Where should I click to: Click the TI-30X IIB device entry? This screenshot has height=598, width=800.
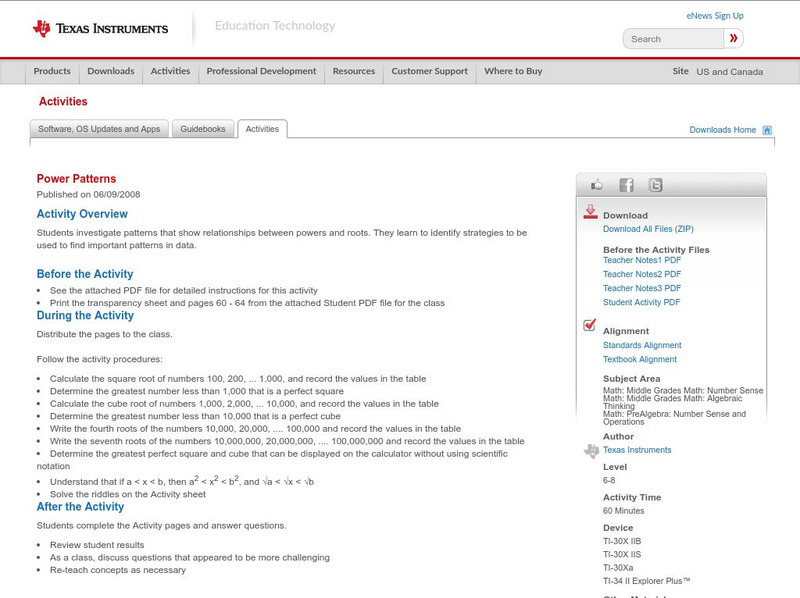point(622,541)
